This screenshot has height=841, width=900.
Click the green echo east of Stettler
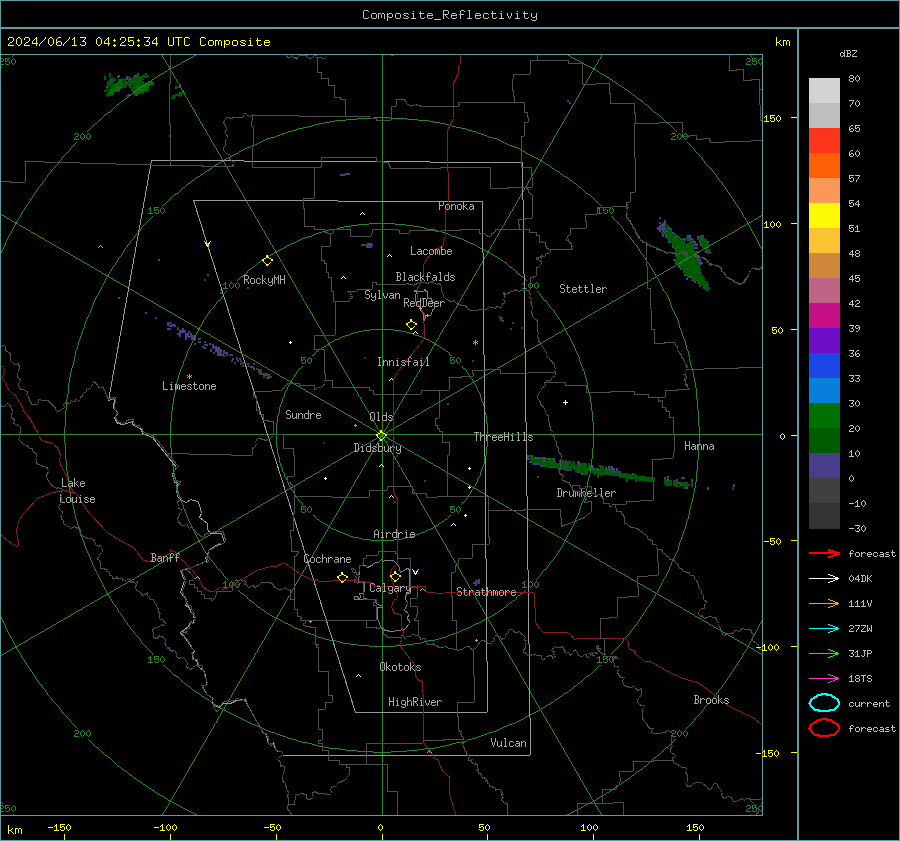click(686, 254)
